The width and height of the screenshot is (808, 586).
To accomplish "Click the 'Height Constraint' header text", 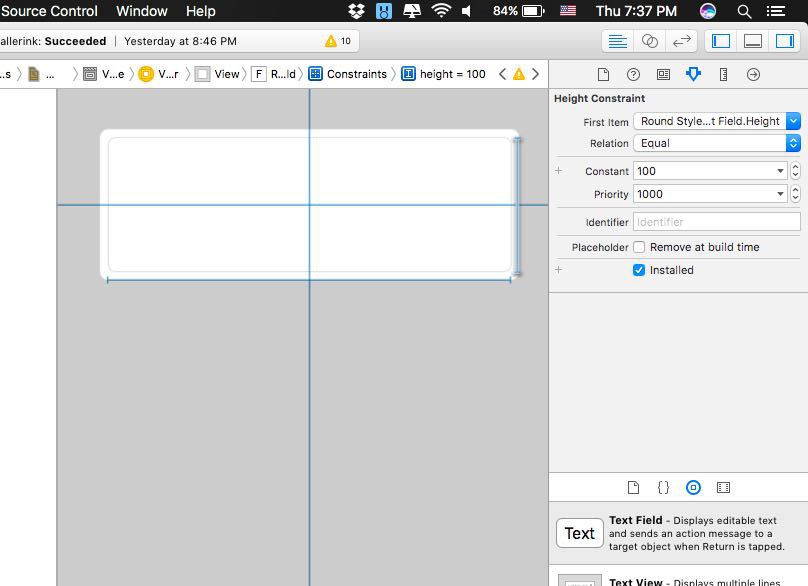I will tap(599, 98).
